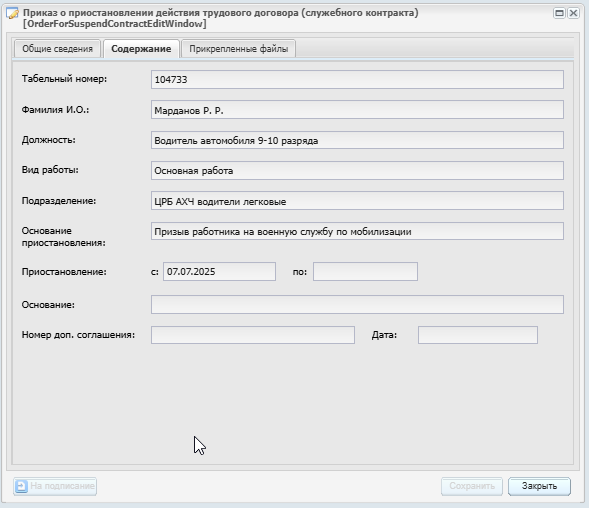Click the Сохранить button
The height and width of the screenshot is (508, 589).
click(x=472, y=486)
